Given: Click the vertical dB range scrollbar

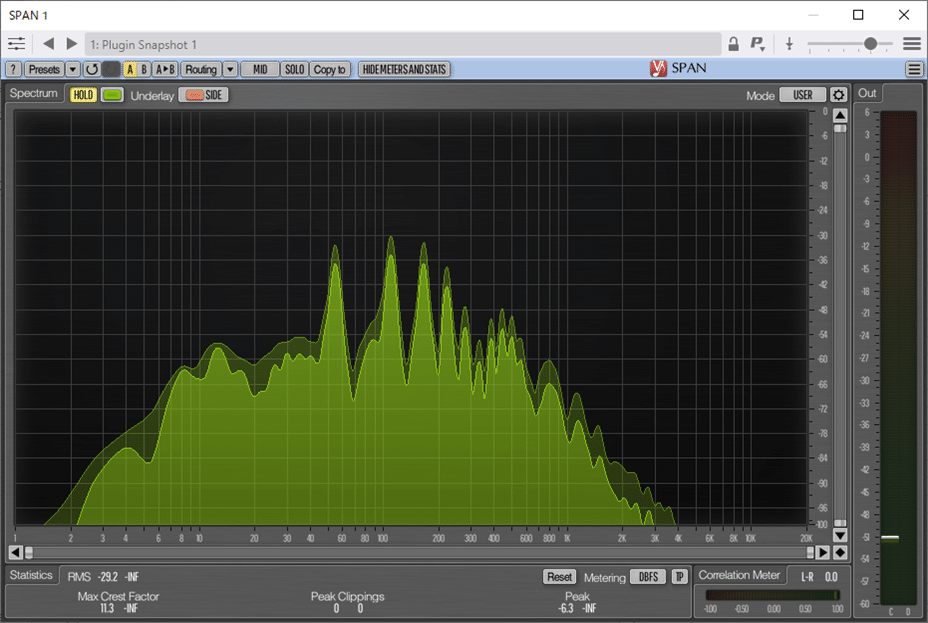Looking at the screenshot, I should 840,325.
